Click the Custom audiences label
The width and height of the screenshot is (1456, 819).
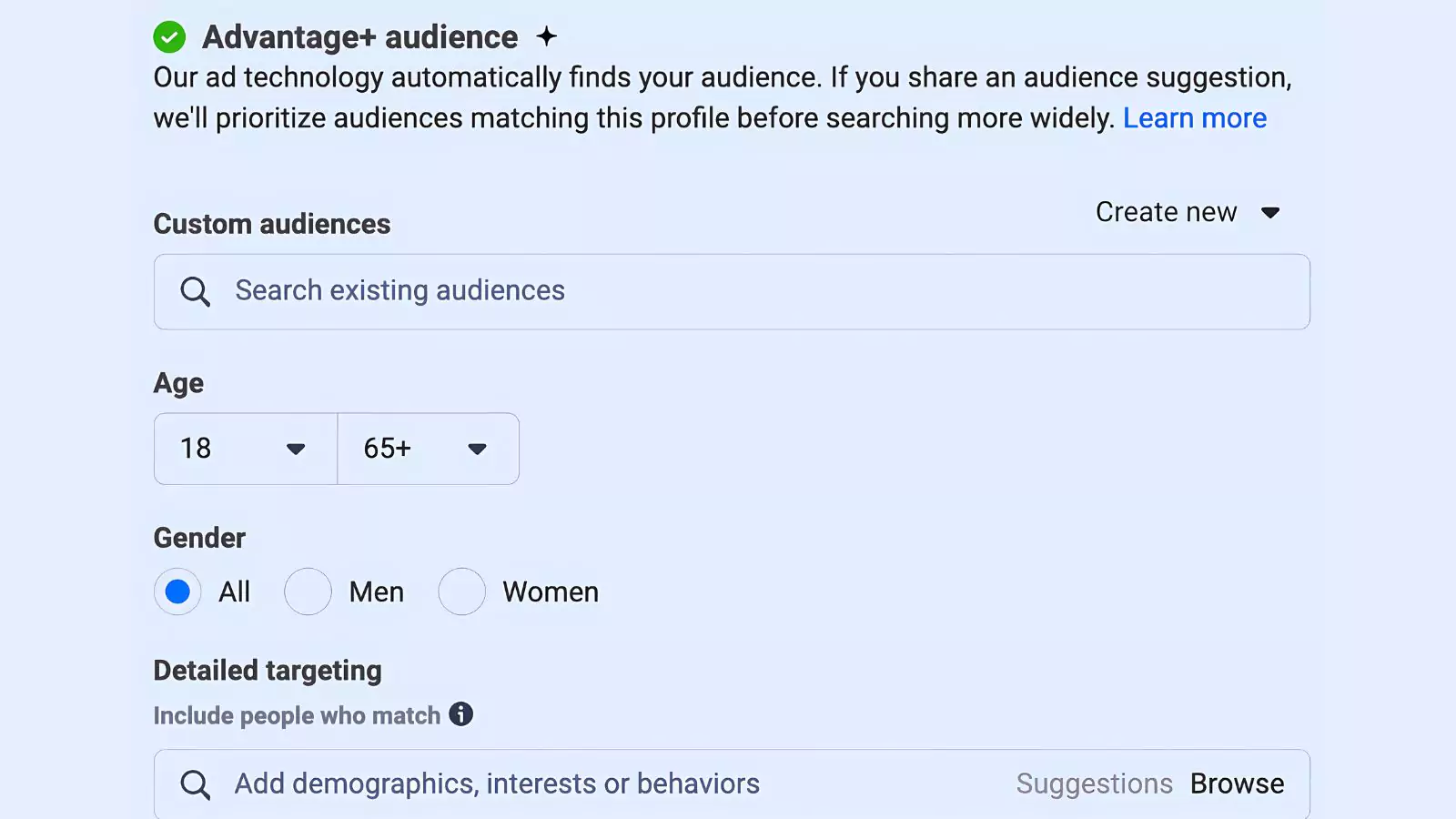(272, 224)
